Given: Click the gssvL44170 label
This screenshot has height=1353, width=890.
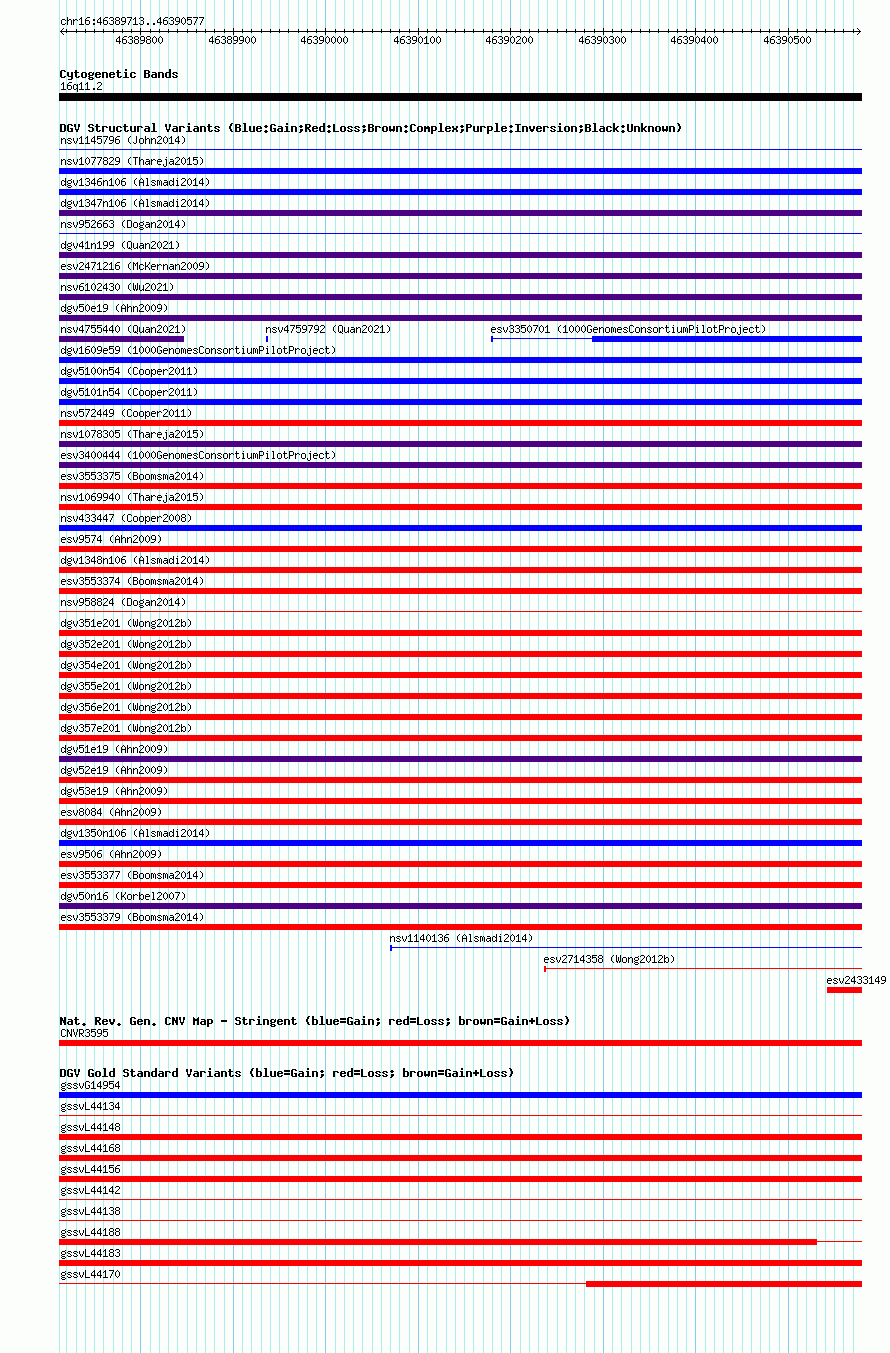Looking at the screenshot, I should [x=90, y=1274].
